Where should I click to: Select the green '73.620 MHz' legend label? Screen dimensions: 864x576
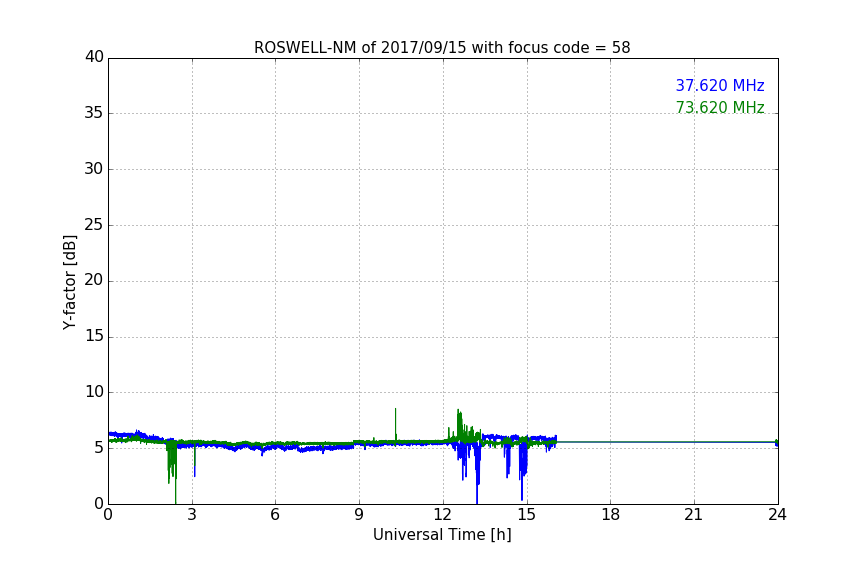pyautogui.click(x=720, y=107)
